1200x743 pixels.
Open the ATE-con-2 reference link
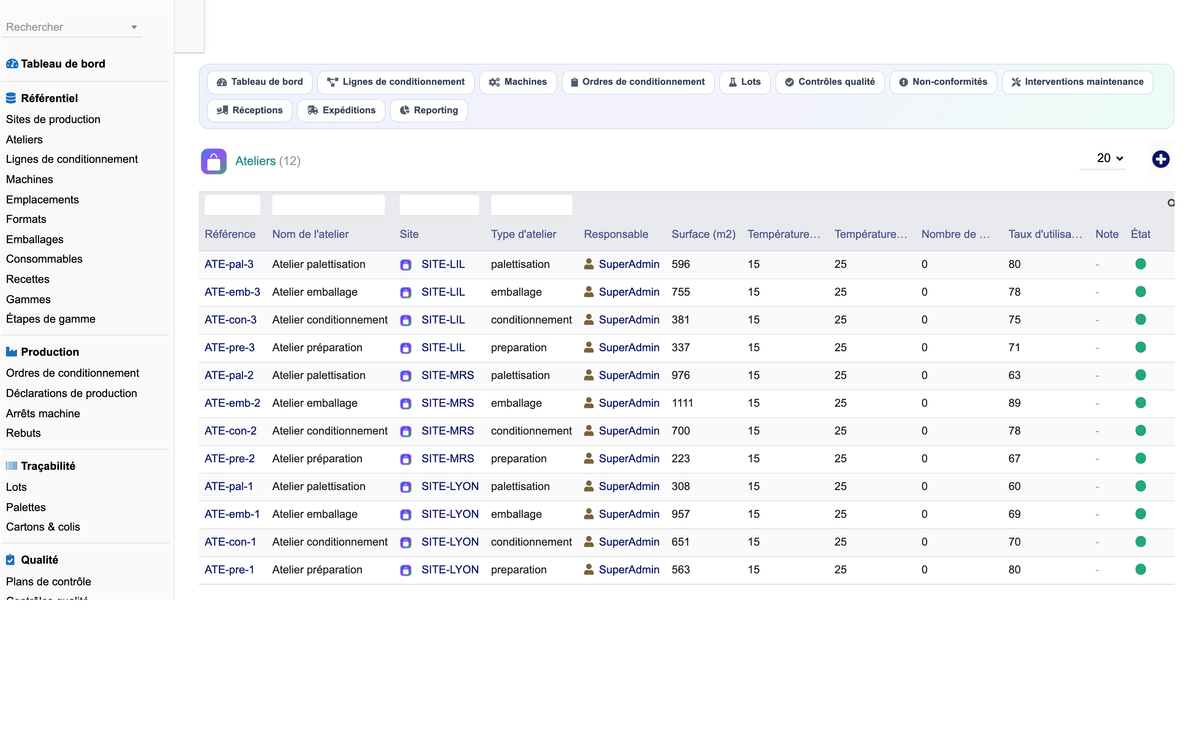pos(231,431)
